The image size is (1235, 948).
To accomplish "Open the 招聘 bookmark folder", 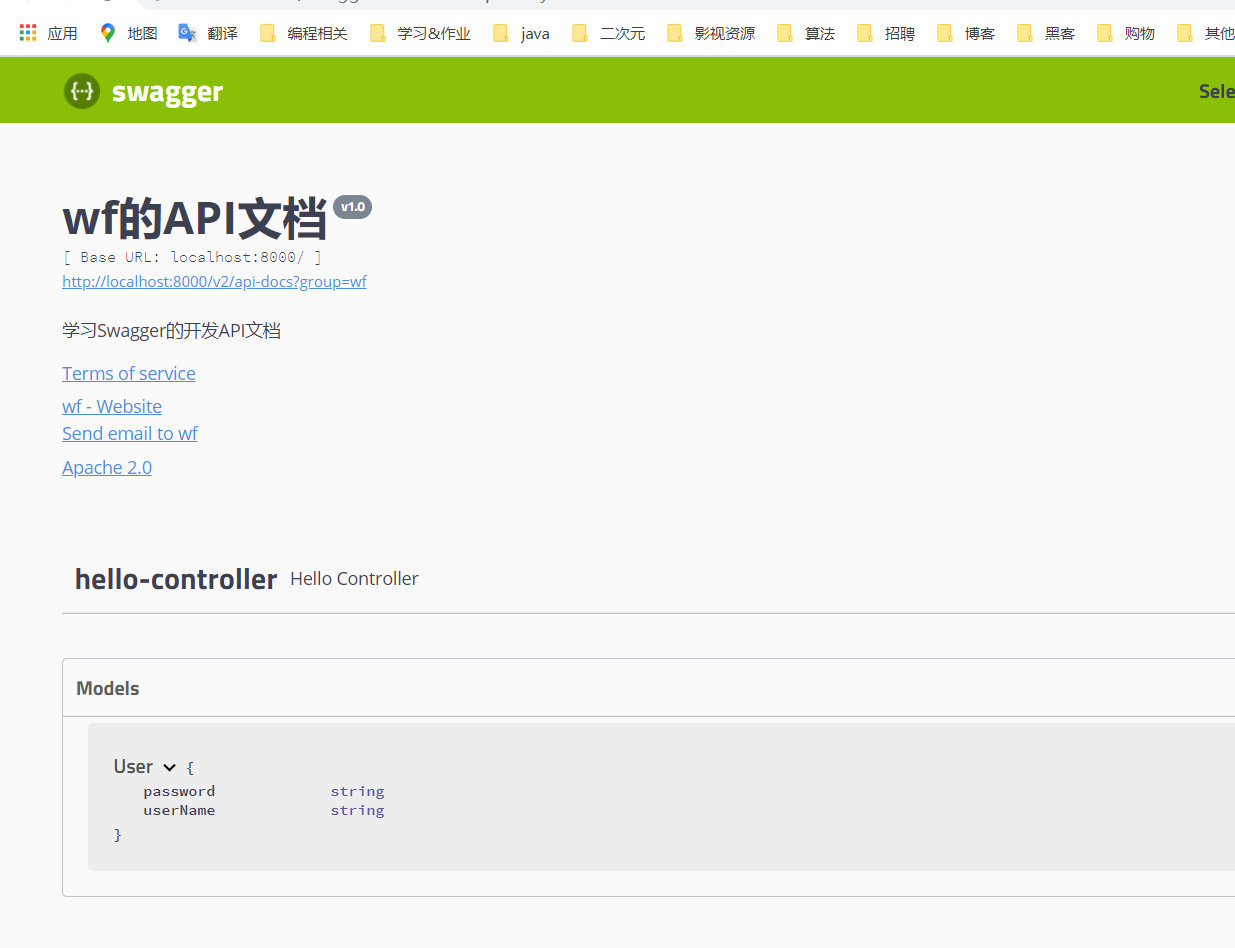I will (886, 33).
